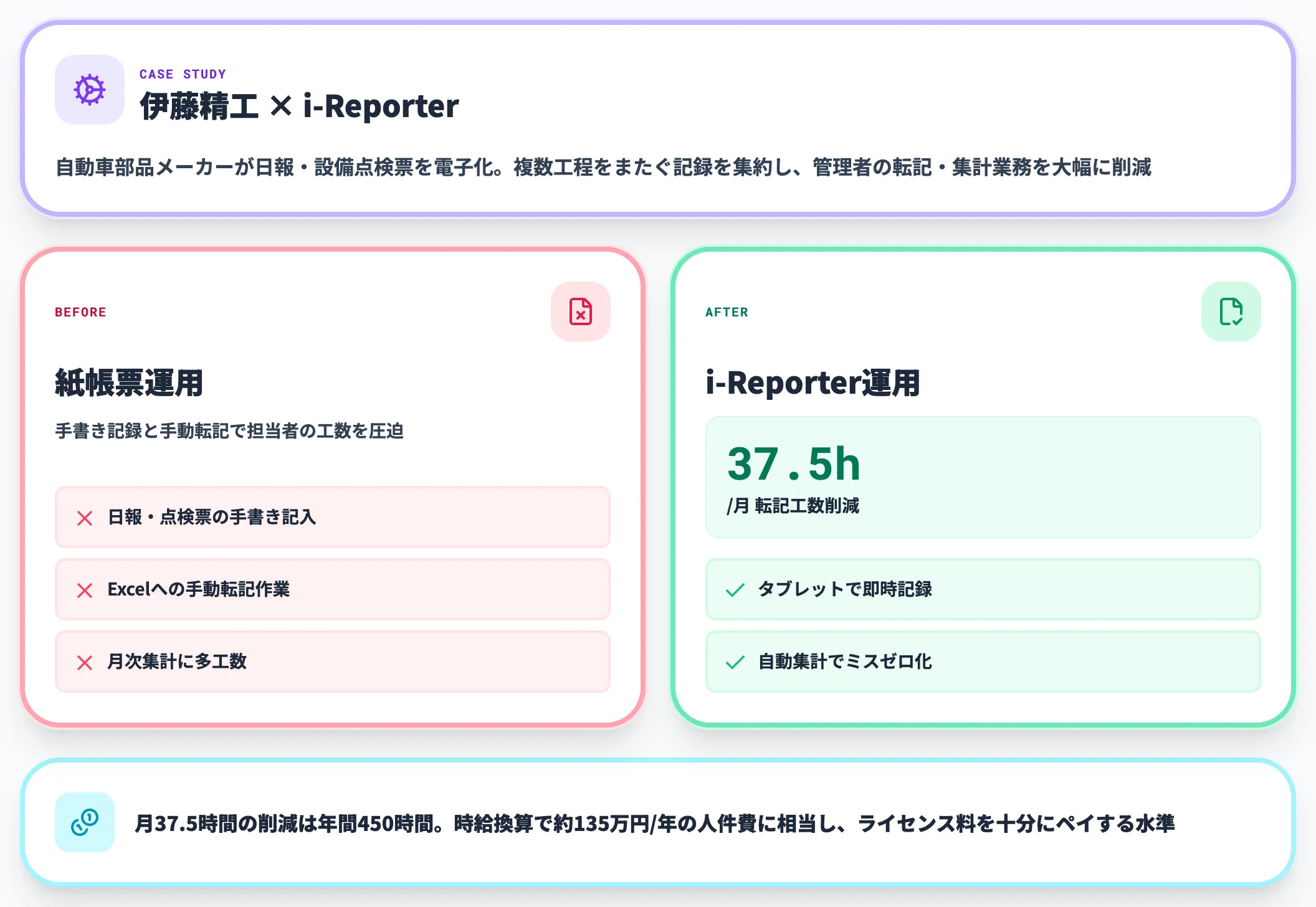Click the red file-X icon in Before card
The height and width of the screenshot is (907, 1316).
click(x=581, y=311)
